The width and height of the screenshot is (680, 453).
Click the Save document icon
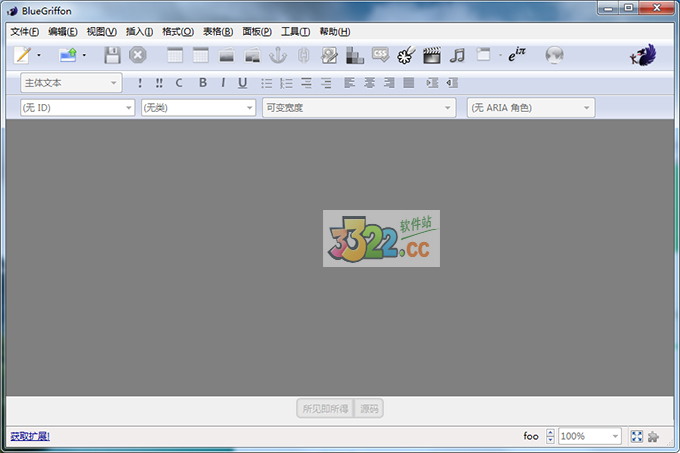[x=112, y=56]
